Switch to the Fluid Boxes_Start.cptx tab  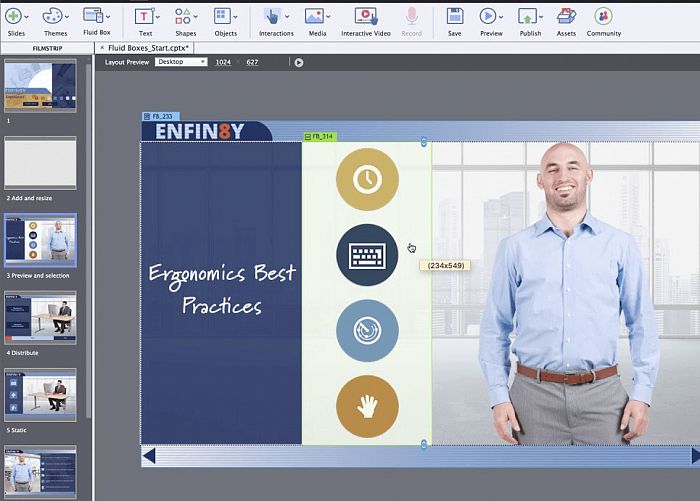click(147, 47)
